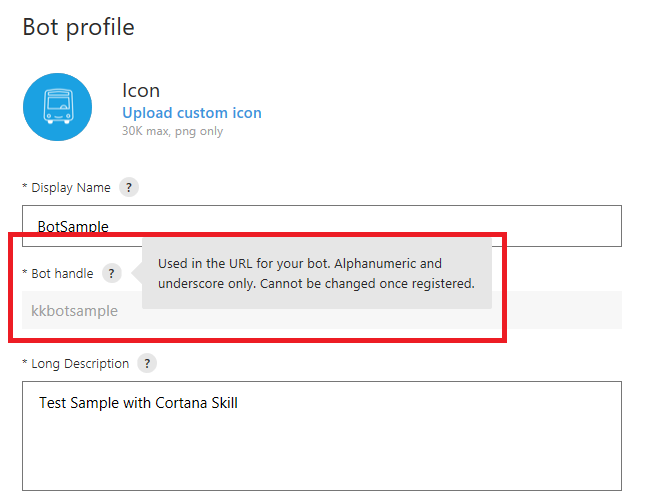
Task: Click the Bot handle label
Action: [62, 273]
